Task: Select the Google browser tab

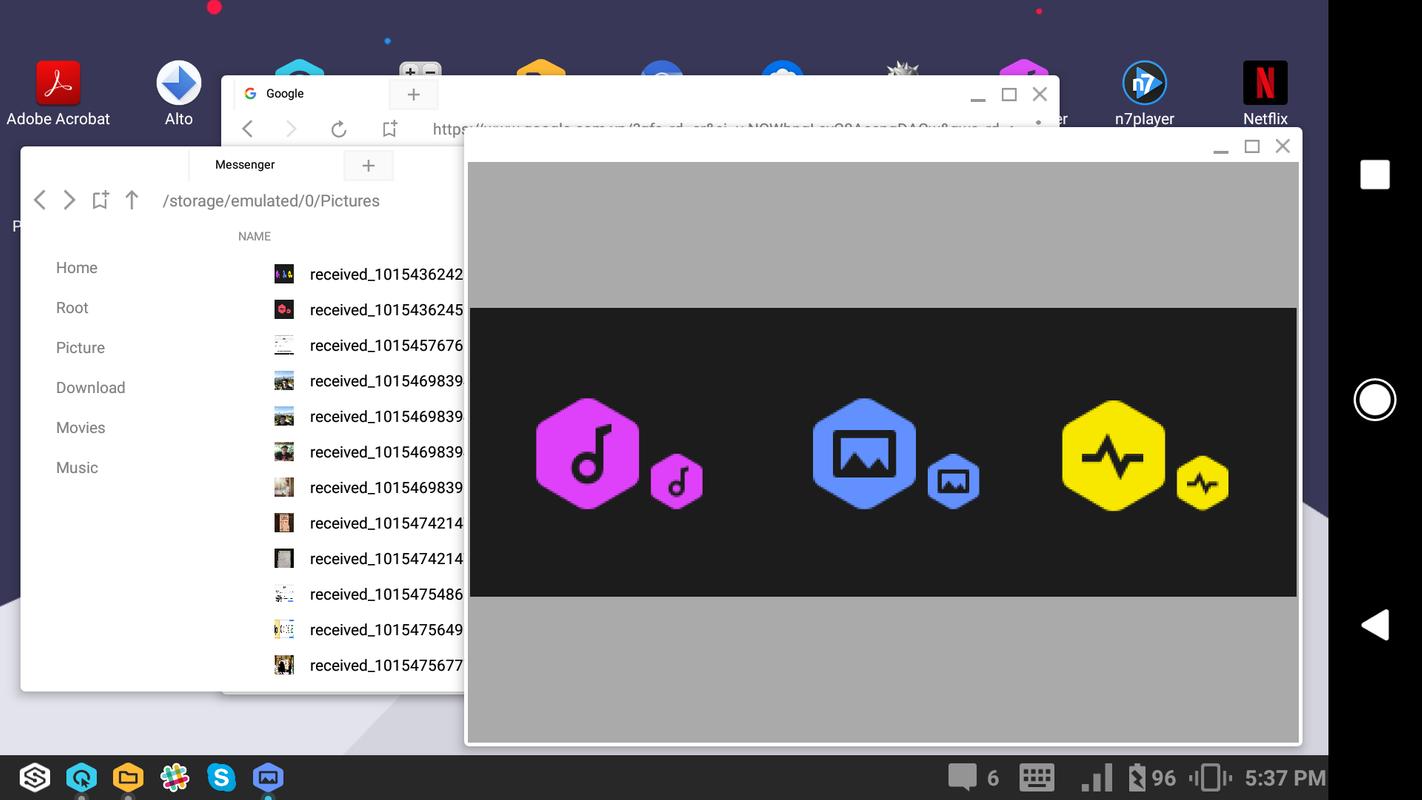Action: click(285, 94)
